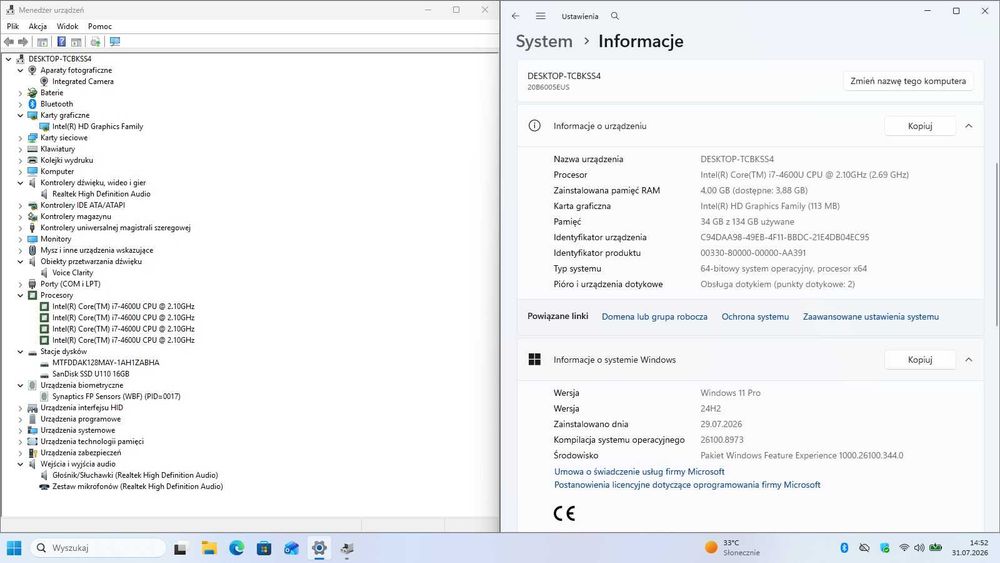The height and width of the screenshot is (563, 1000).
Task: Open Ochrona systemu link
Action: pos(755,317)
